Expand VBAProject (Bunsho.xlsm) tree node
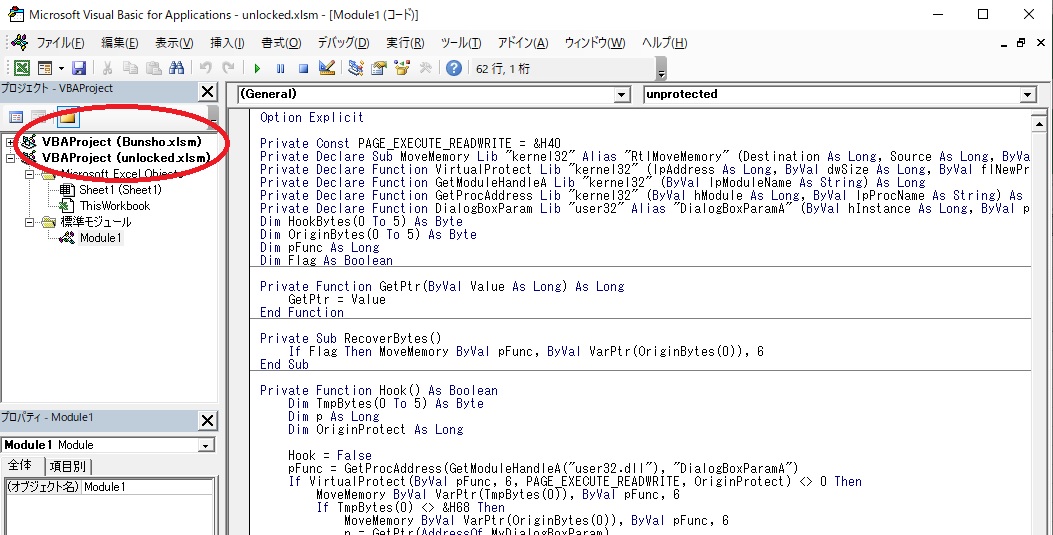Viewport: 1053px width, 535px height. [x=11, y=142]
